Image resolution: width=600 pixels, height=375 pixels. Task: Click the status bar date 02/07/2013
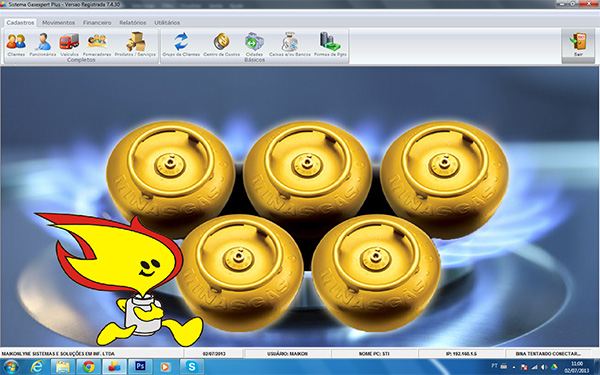(214, 354)
